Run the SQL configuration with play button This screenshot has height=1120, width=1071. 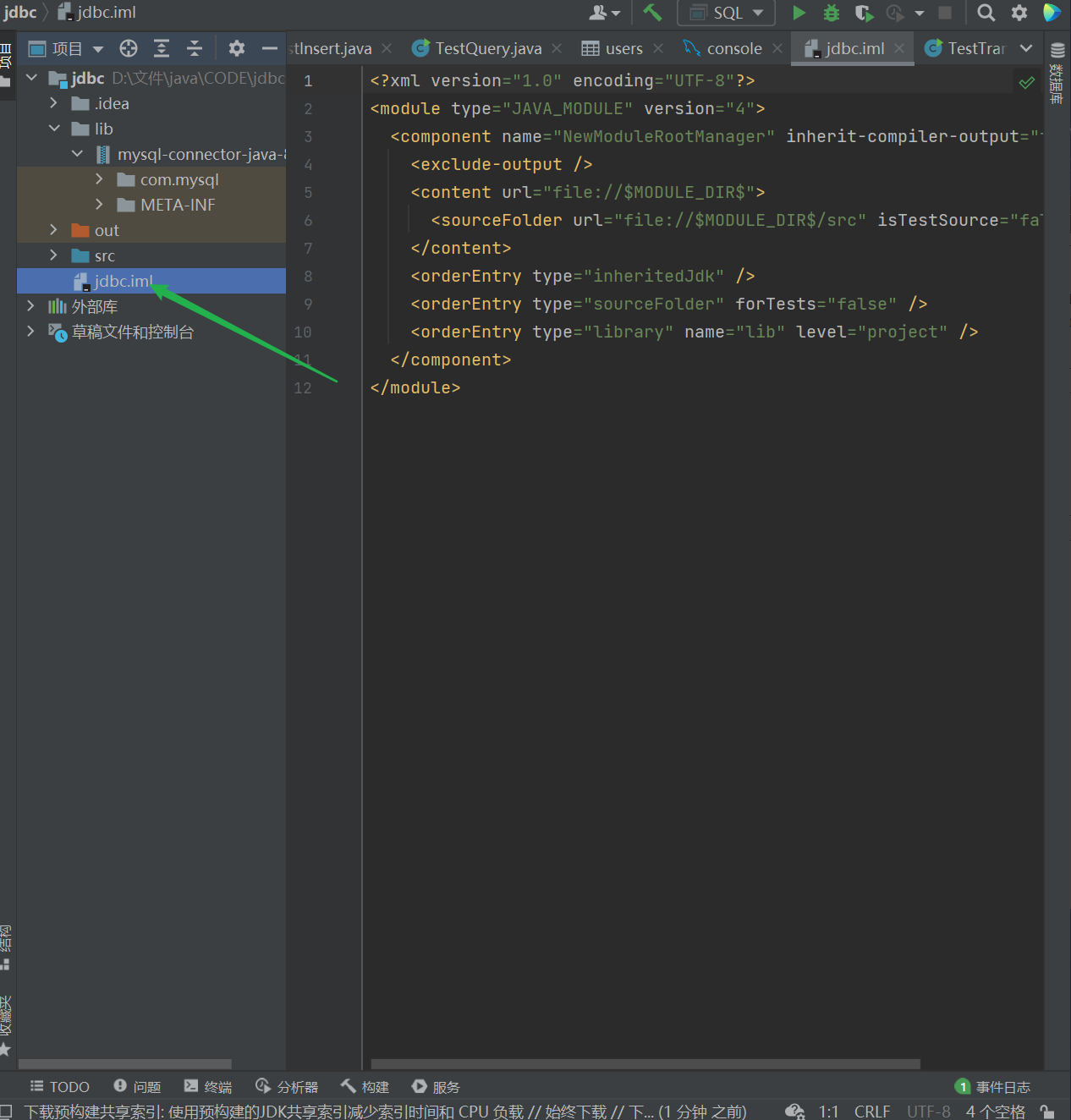799,13
